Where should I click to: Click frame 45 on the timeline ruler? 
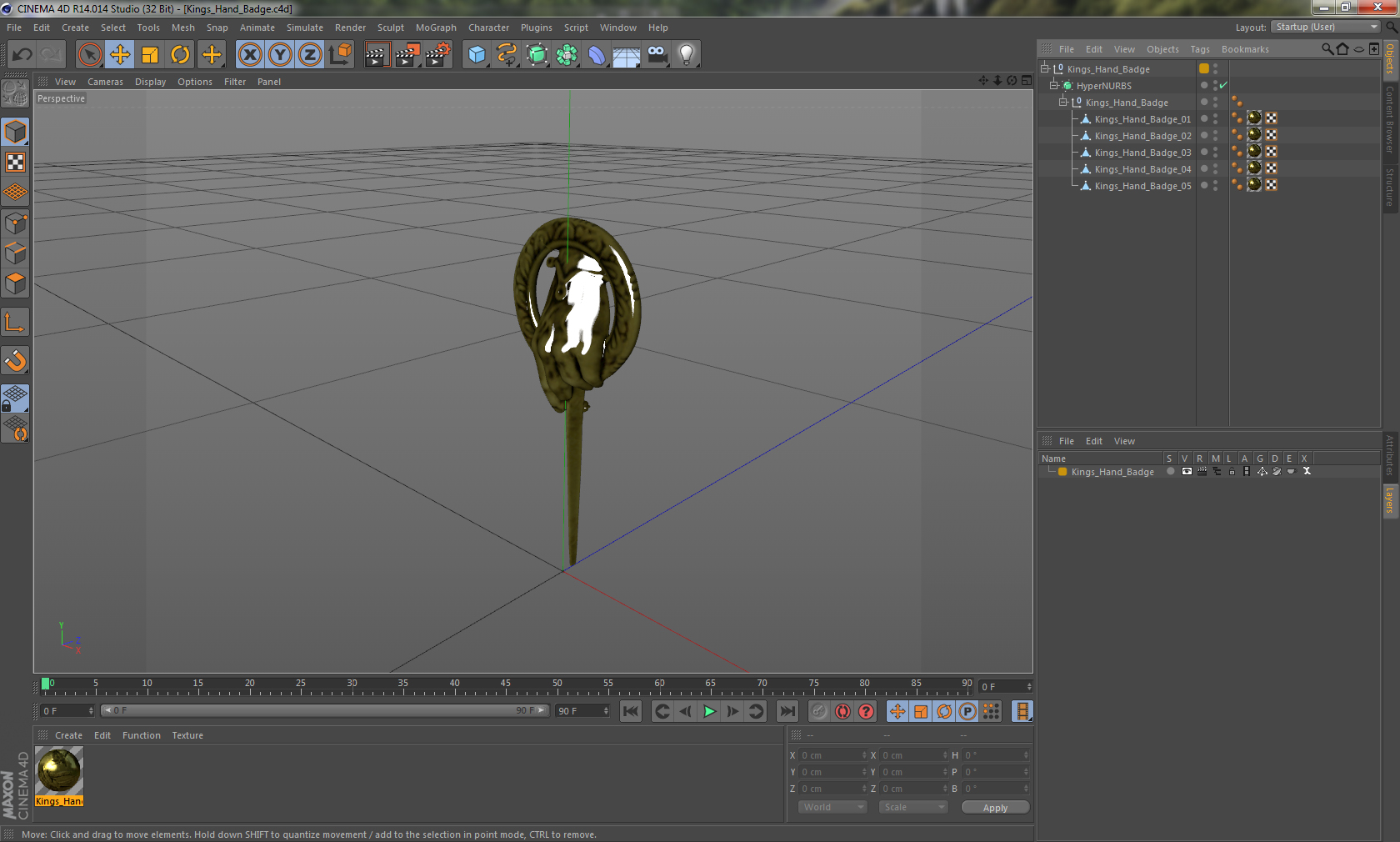coord(506,685)
